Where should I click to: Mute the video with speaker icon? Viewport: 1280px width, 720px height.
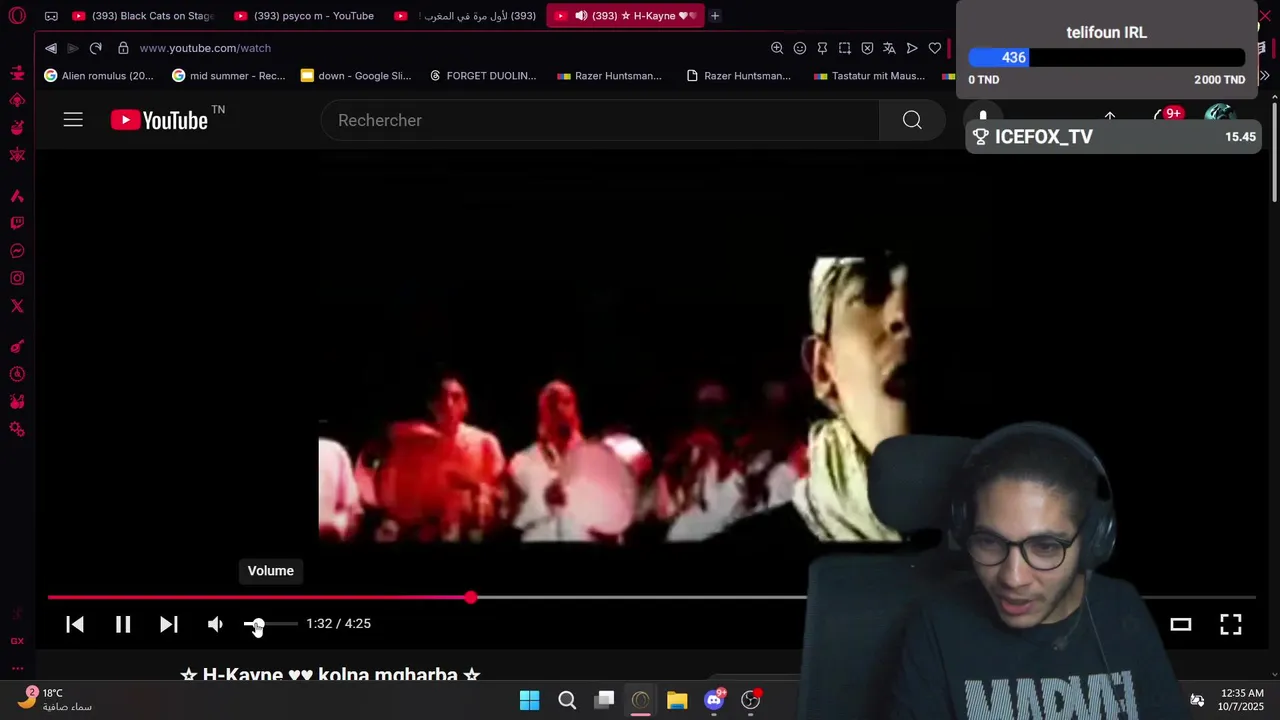coord(215,624)
